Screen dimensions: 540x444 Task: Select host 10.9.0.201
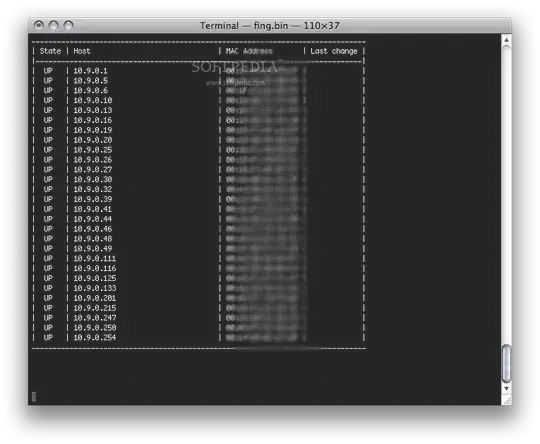point(95,298)
